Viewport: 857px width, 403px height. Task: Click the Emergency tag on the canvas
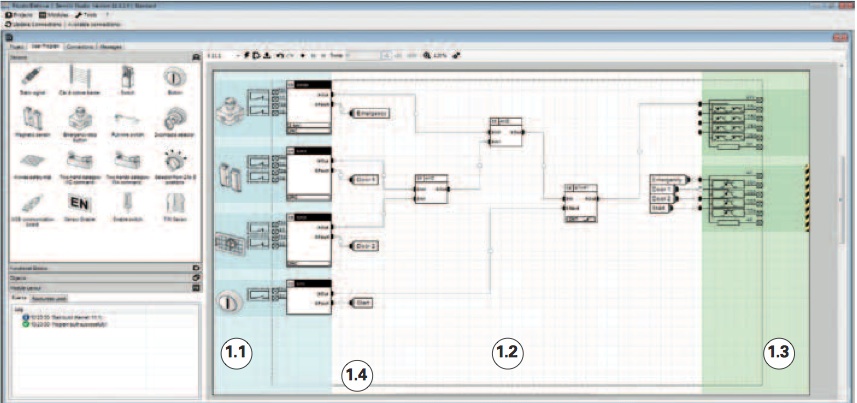click(x=372, y=113)
